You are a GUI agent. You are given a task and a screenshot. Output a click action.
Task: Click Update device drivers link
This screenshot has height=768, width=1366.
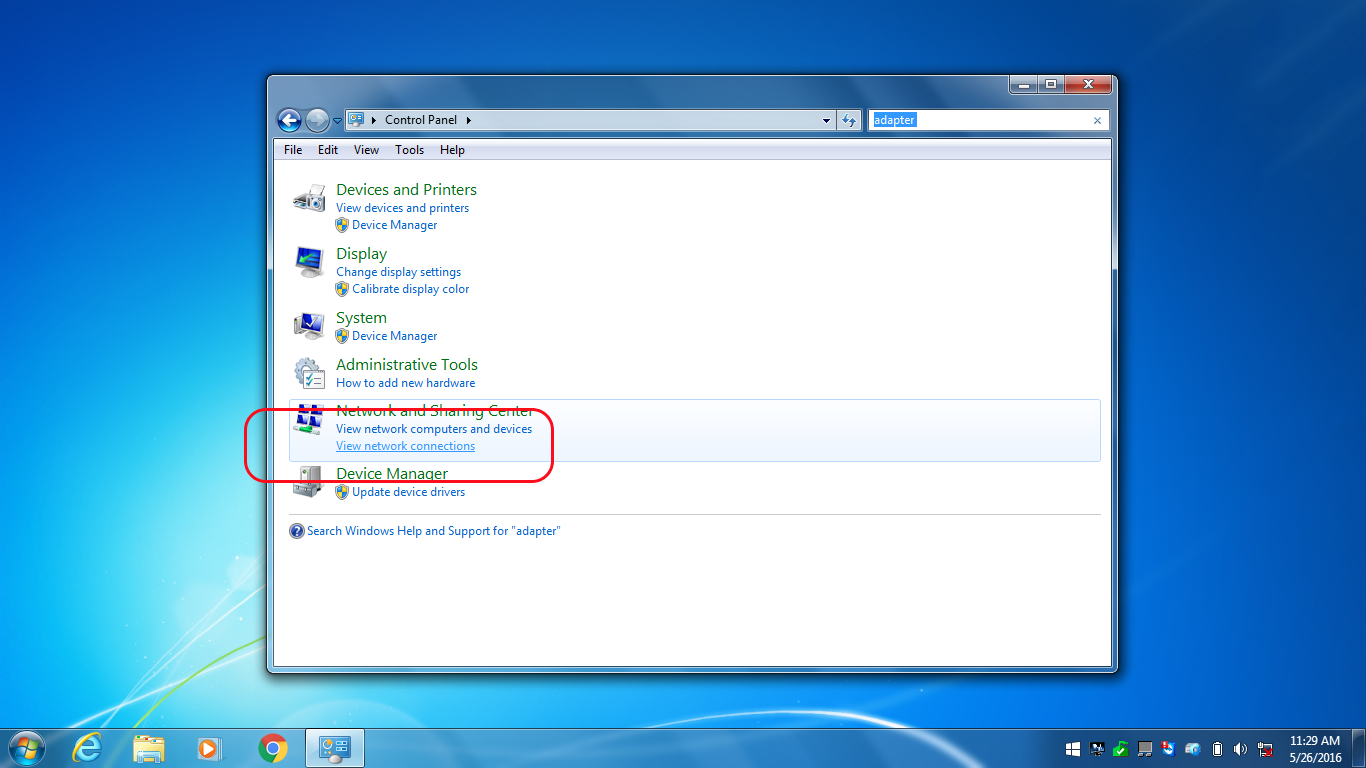[x=408, y=492]
